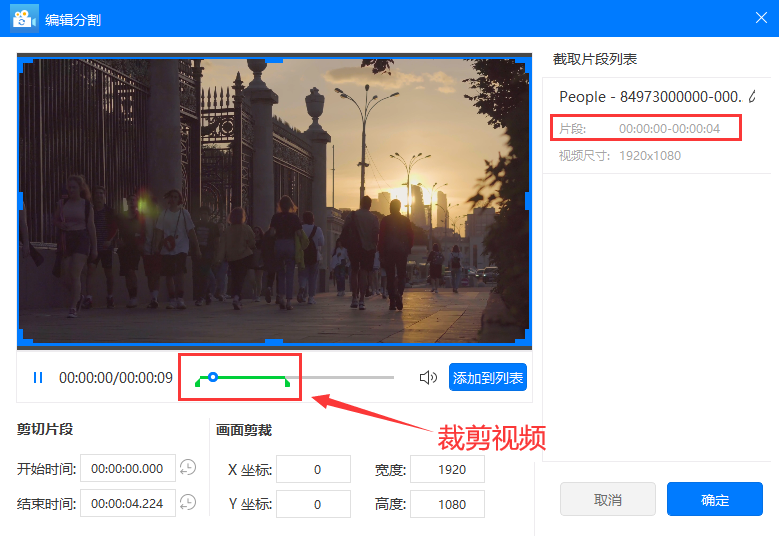
Task: Mute the volume speaker icon
Action: point(428,378)
